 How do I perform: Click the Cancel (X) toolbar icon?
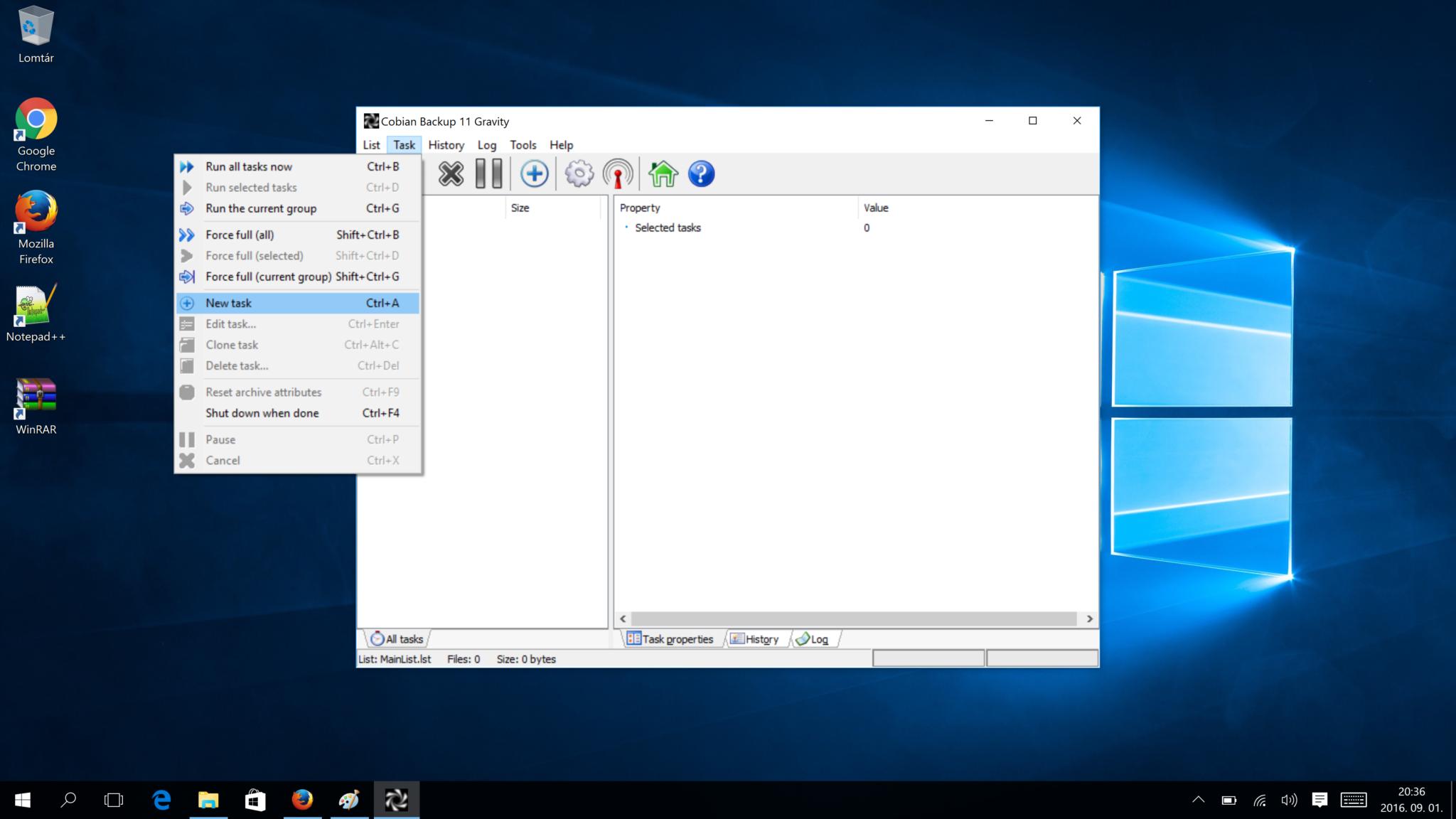451,173
